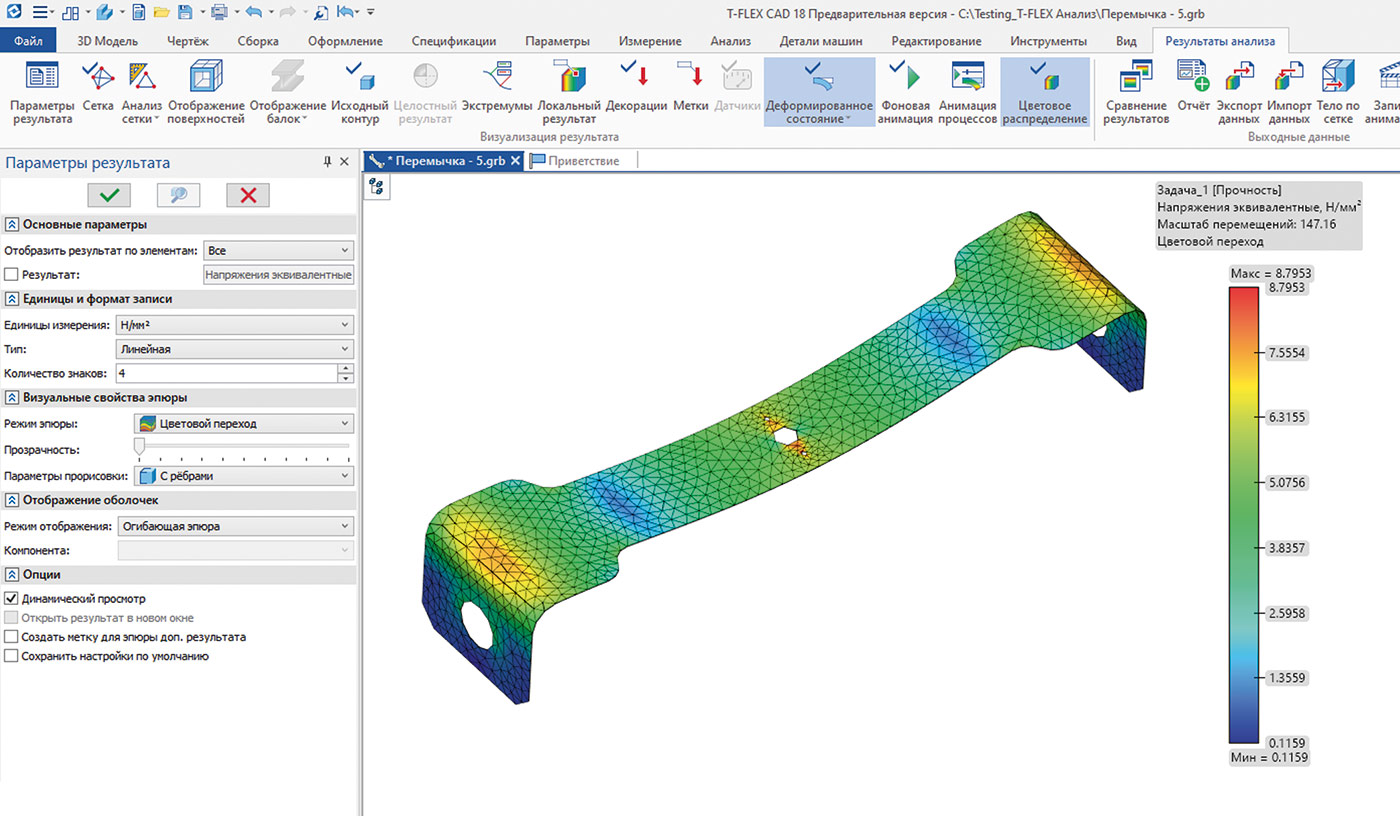Collapse Единицы и формат записи section
This screenshot has height=816, width=1400.
pyautogui.click(x=12, y=299)
